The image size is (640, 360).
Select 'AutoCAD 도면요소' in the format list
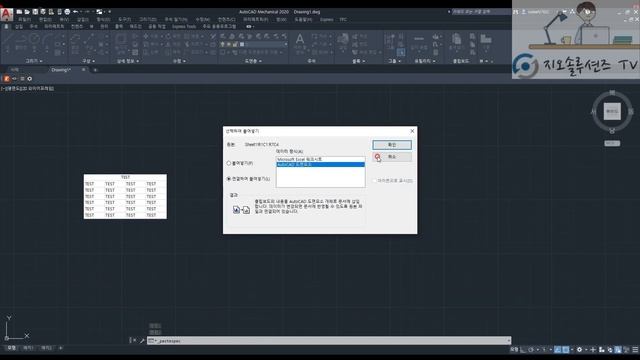pyautogui.click(x=320, y=164)
